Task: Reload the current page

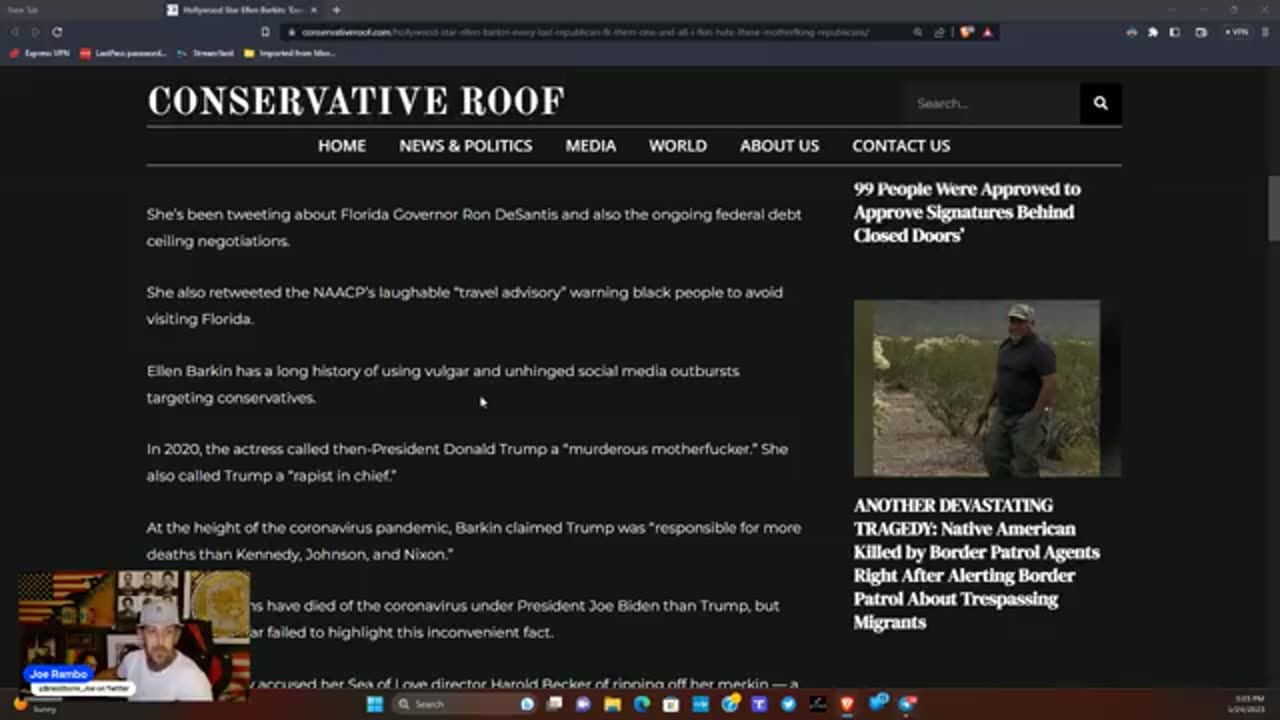Action: pyautogui.click(x=56, y=32)
